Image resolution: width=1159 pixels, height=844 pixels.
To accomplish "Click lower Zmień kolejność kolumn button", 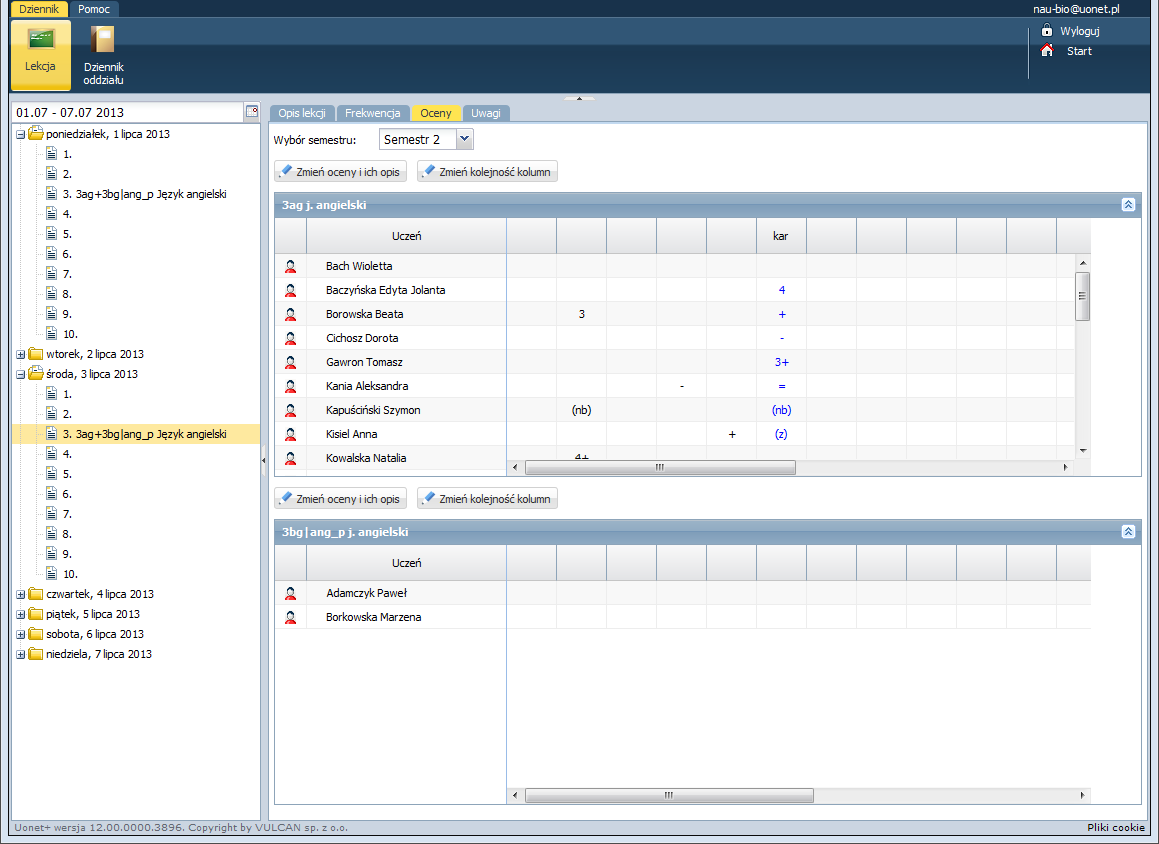I will point(487,499).
